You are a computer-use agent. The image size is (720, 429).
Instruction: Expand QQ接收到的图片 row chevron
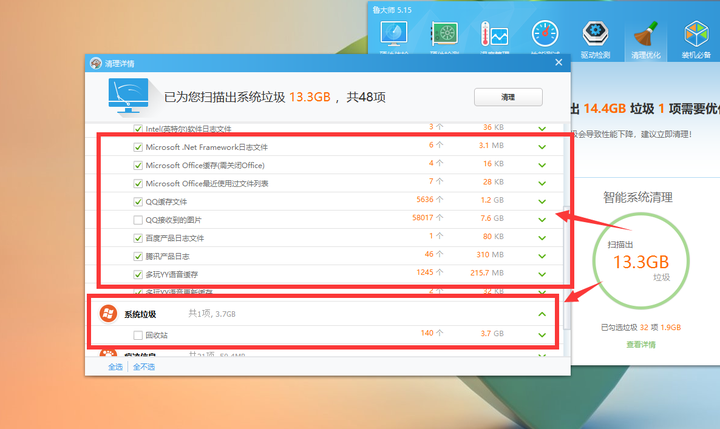click(542, 220)
